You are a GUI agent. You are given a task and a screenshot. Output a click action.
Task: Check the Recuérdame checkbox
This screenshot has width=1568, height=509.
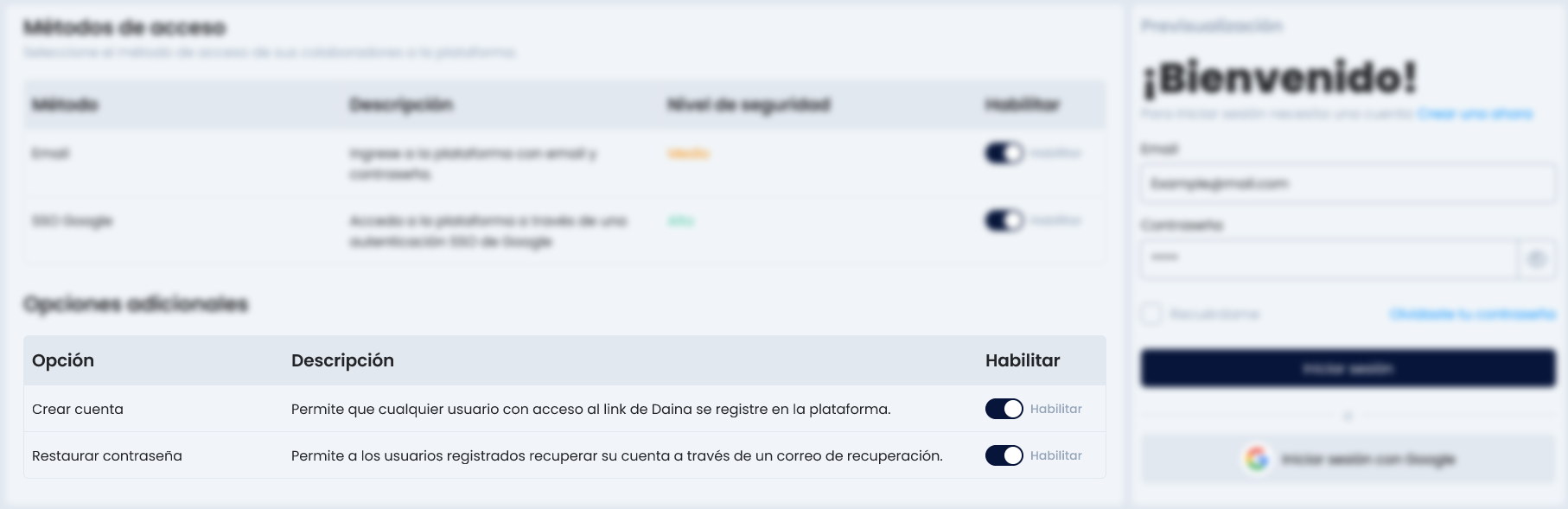point(1151,314)
